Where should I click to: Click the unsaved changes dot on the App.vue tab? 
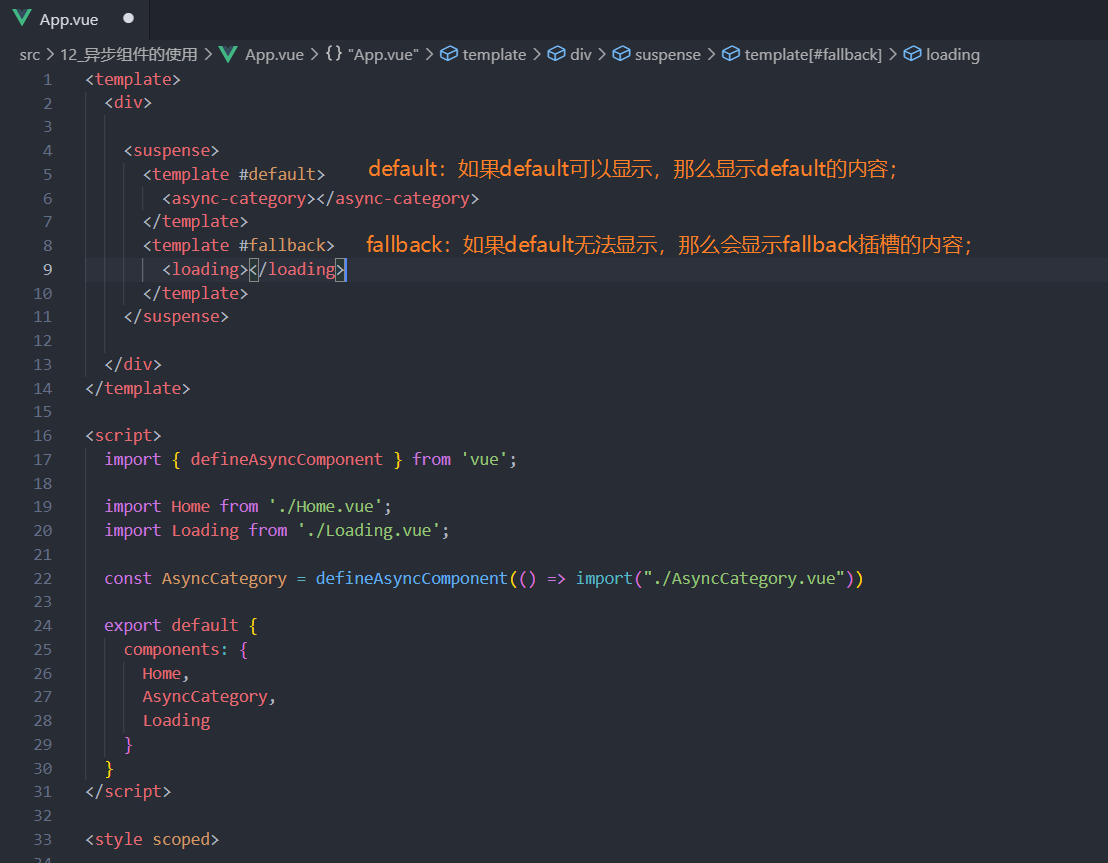128,18
